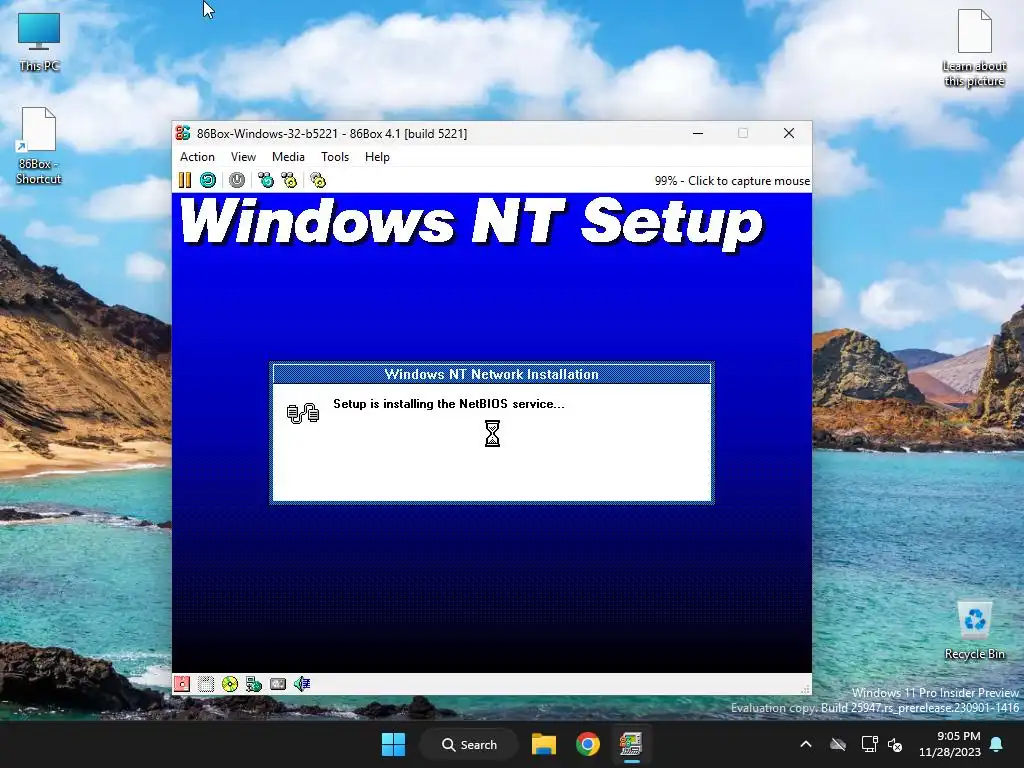
Task: Click the muted volume tray icon
Action: pyautogui.click(x=895, y=744)
